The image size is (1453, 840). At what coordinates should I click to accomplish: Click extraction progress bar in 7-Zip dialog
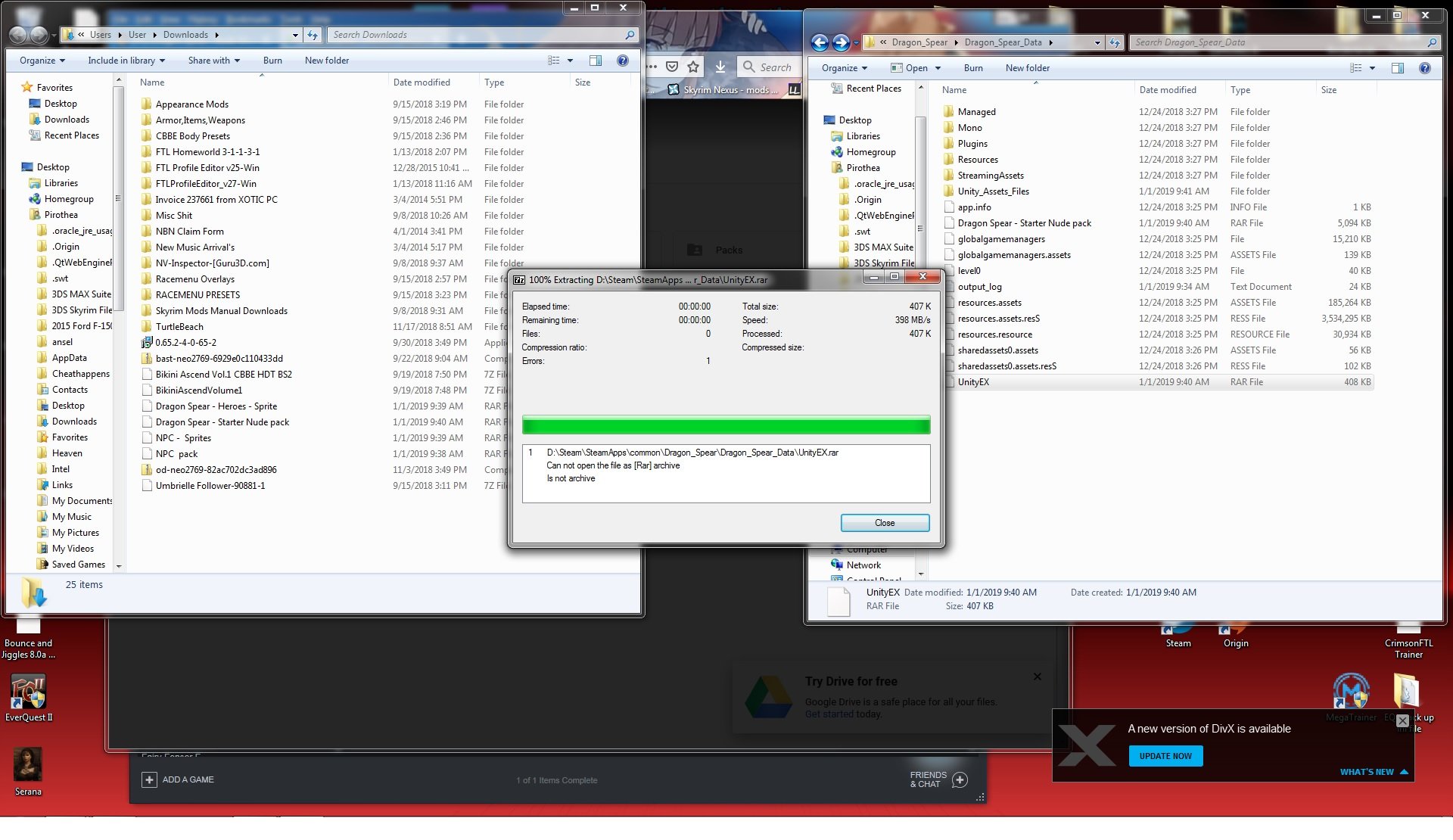pyautogui.click(x=726, y=425)
